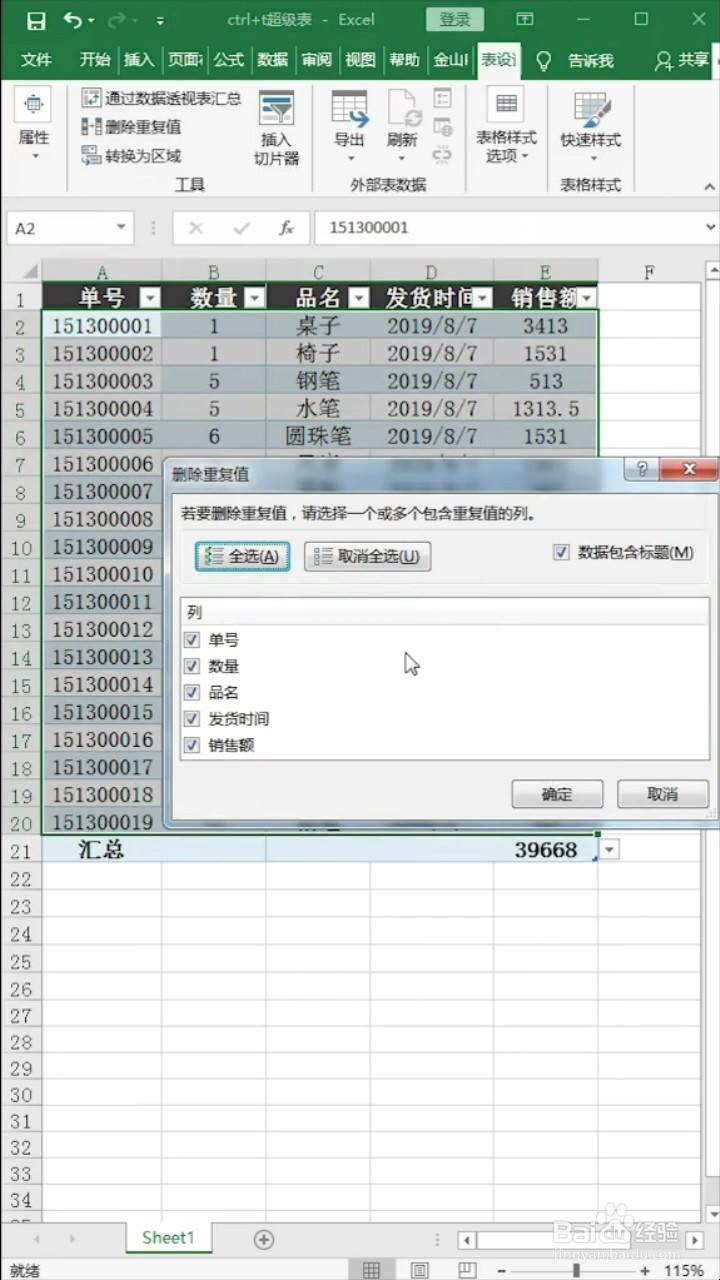
Task: Click the Page Layout view icon
Action: pyautogui.click(x=419, y=1270)
